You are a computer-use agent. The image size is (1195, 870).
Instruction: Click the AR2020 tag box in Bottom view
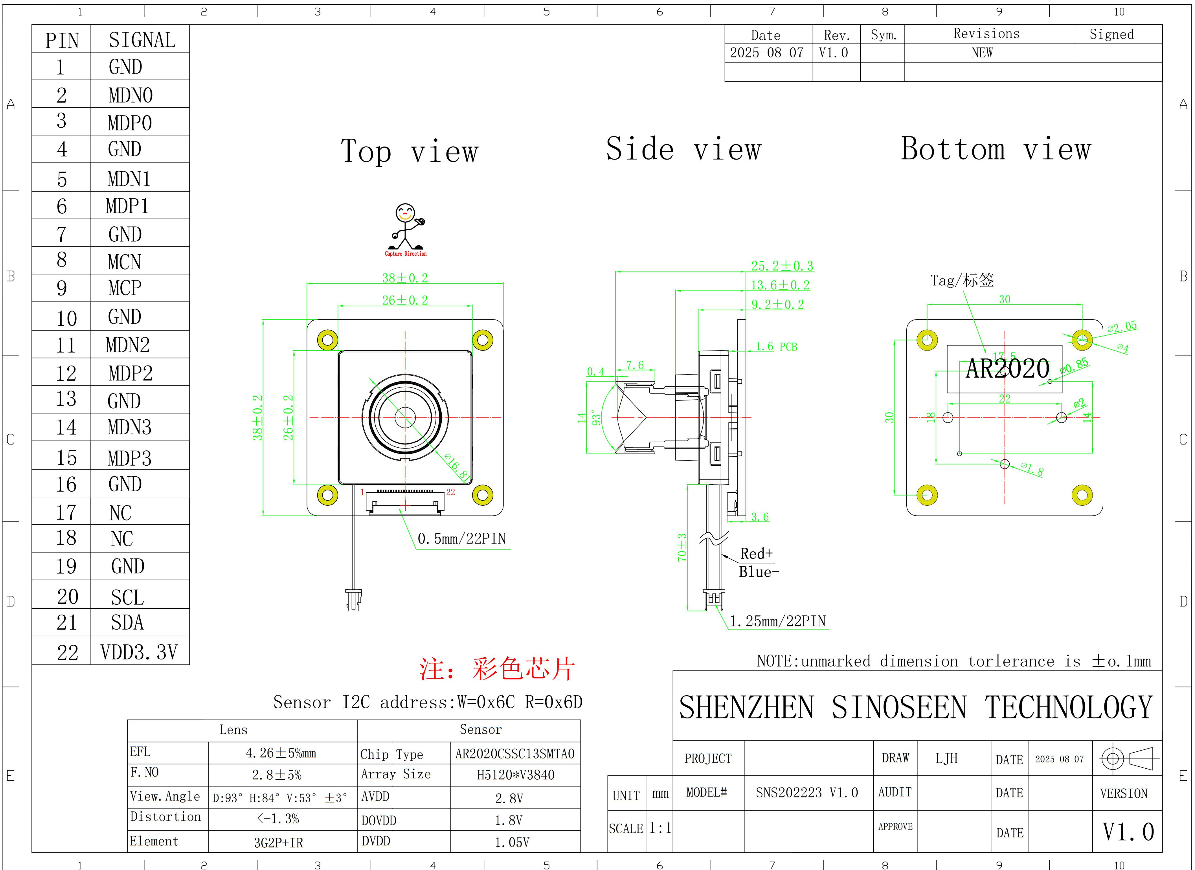pos(1005,369)
